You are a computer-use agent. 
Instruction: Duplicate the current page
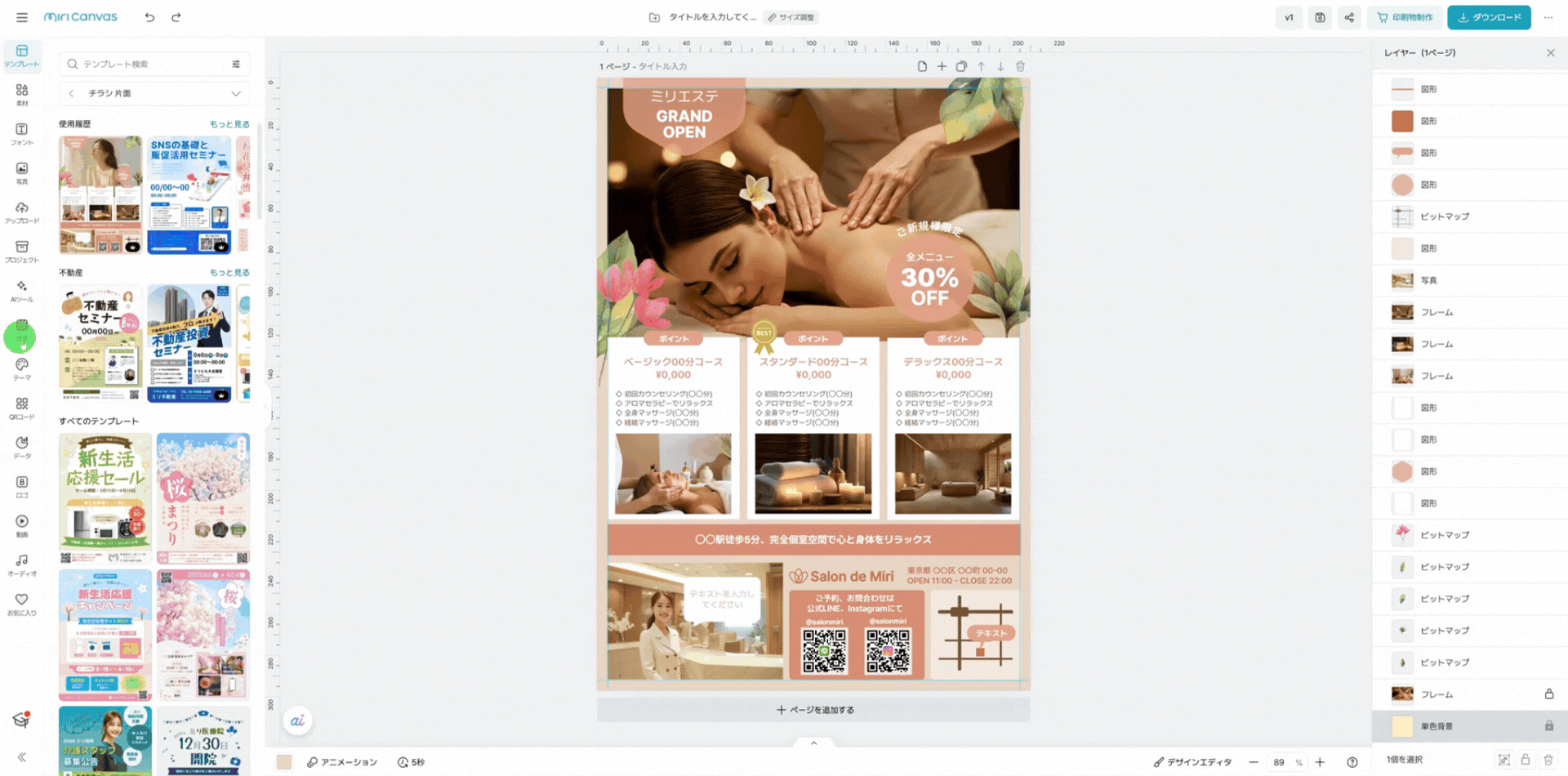(x=961, y=66)
